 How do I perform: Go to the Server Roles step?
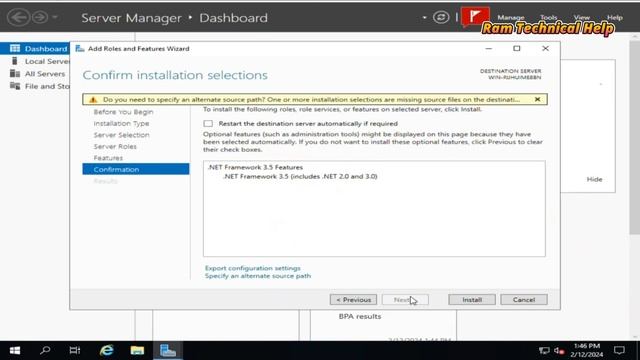click(x=115, y=146)
